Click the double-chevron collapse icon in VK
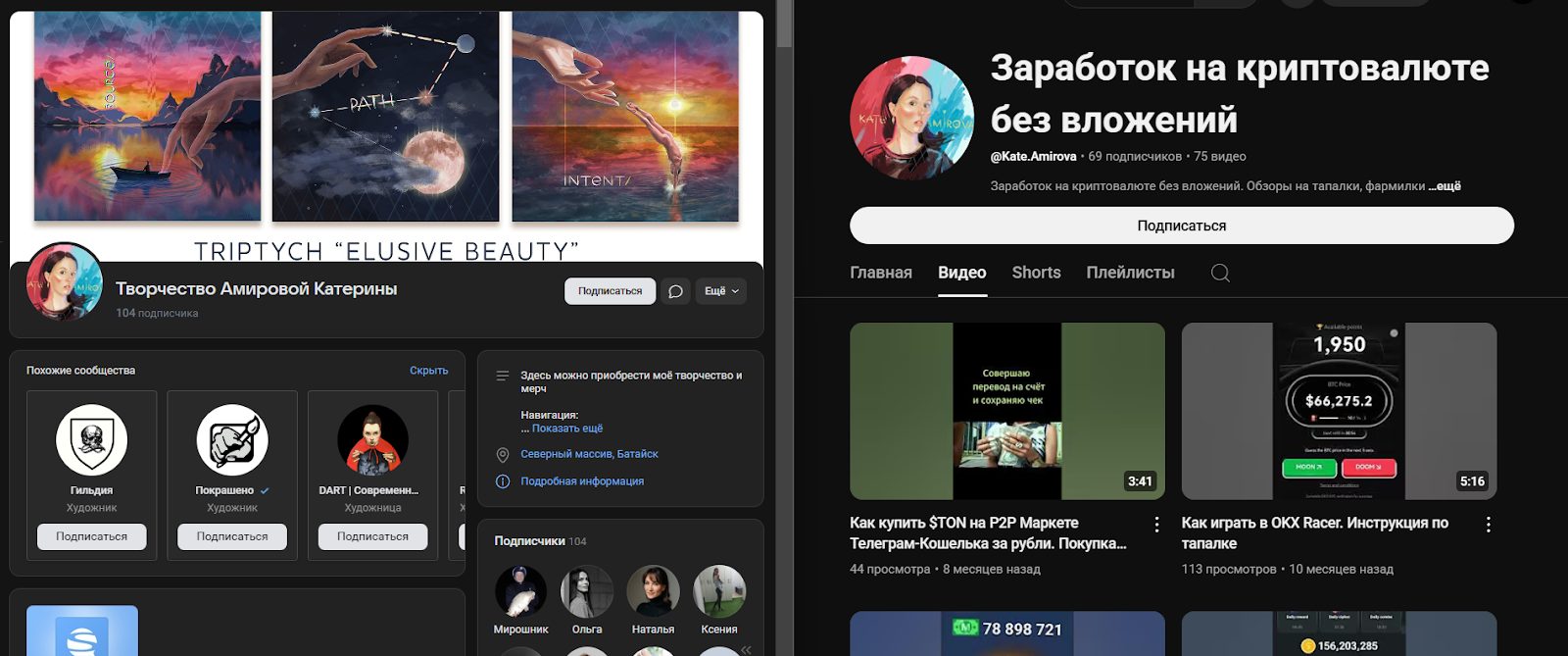This screenshot has width=1568, height=656. tap(746, 649)
